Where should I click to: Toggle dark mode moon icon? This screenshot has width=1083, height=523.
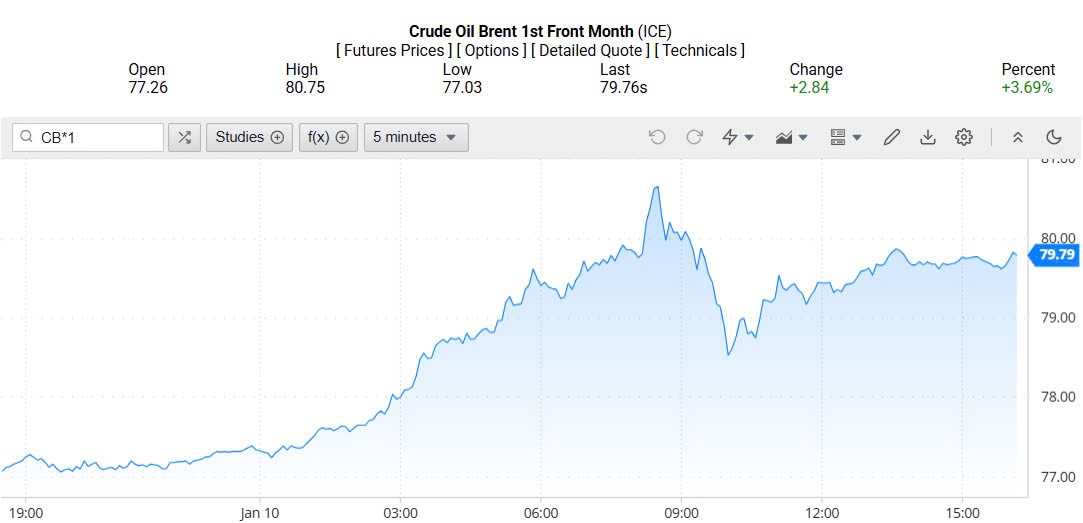(x=1053, y=137)
